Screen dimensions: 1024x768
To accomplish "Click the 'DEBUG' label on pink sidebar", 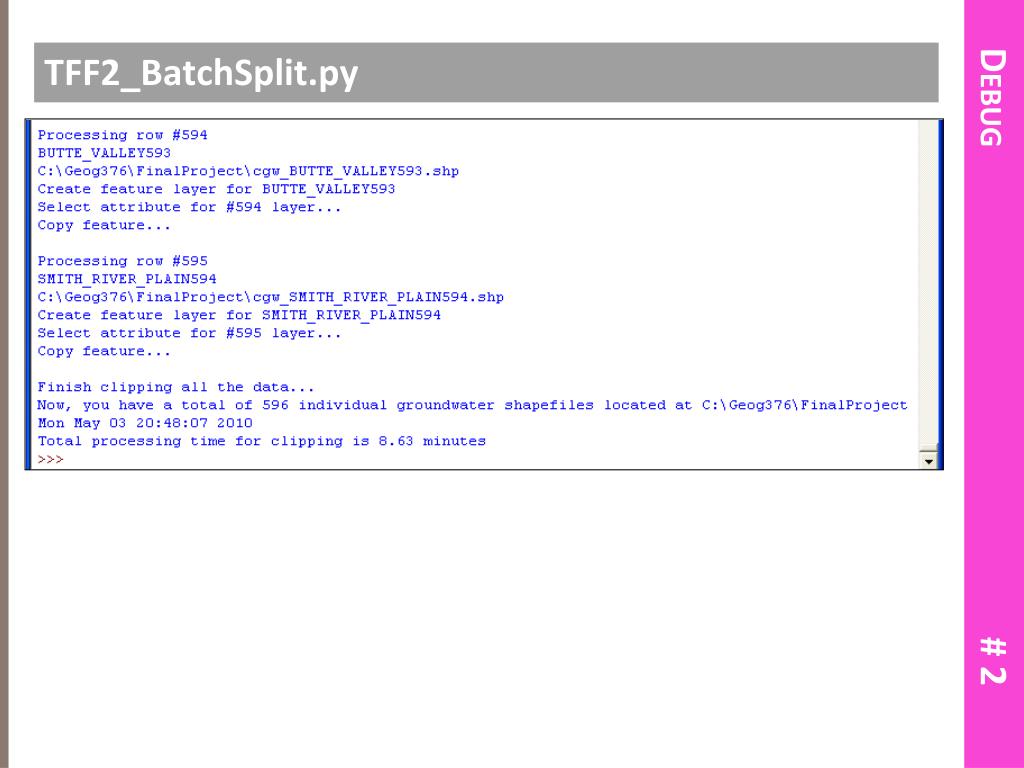I will point(992,98).
